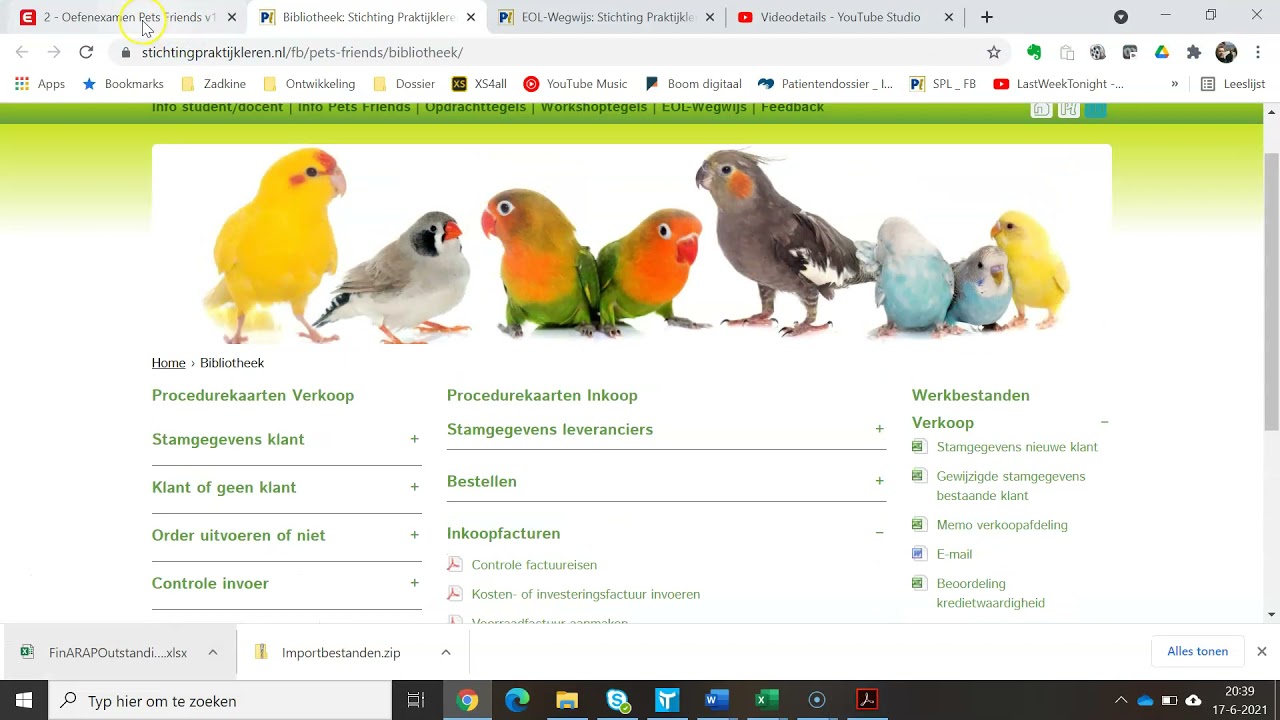Bookmark this page with the star icon
This screenshot has height=720, width=1280.
tap(993, 52)
